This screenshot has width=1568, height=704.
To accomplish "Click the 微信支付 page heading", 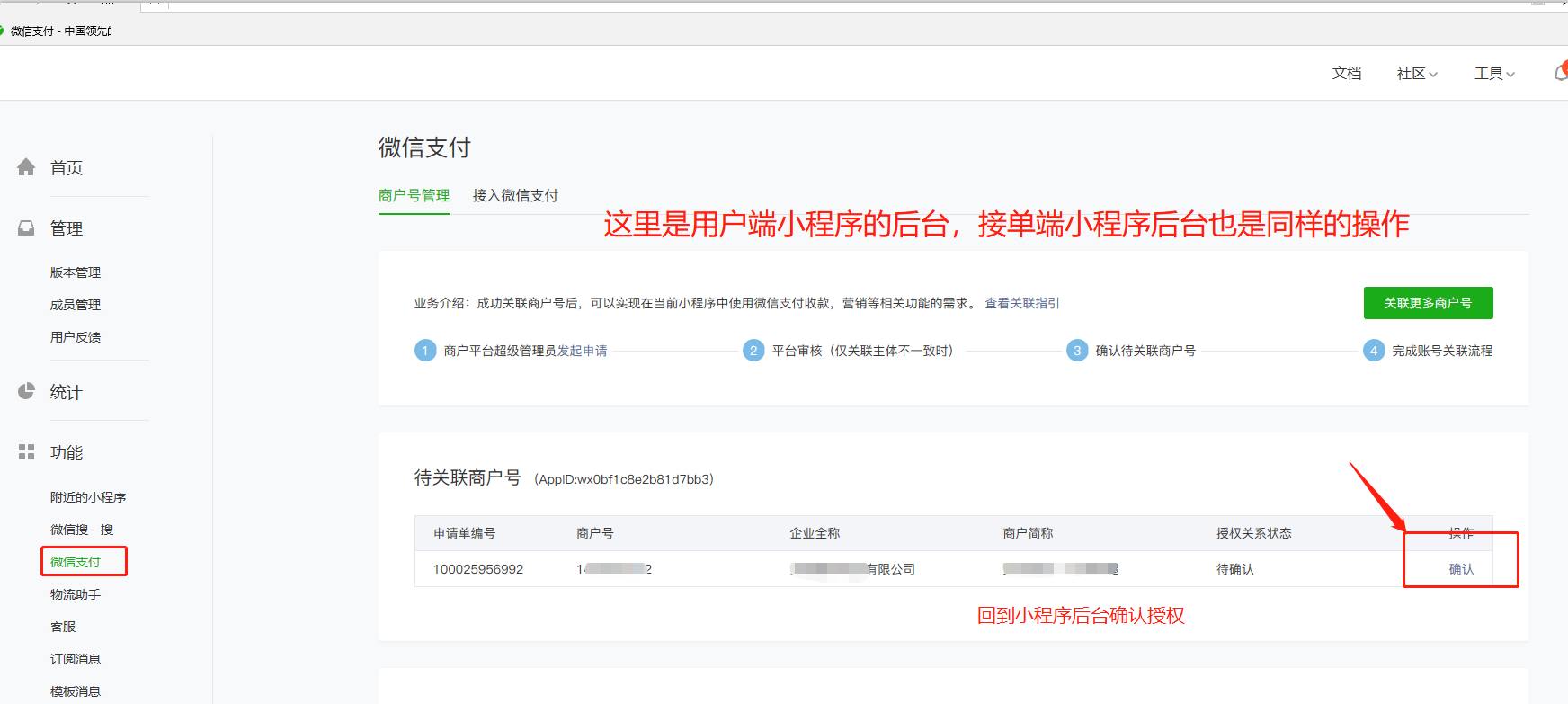I will tap(424, 147).
